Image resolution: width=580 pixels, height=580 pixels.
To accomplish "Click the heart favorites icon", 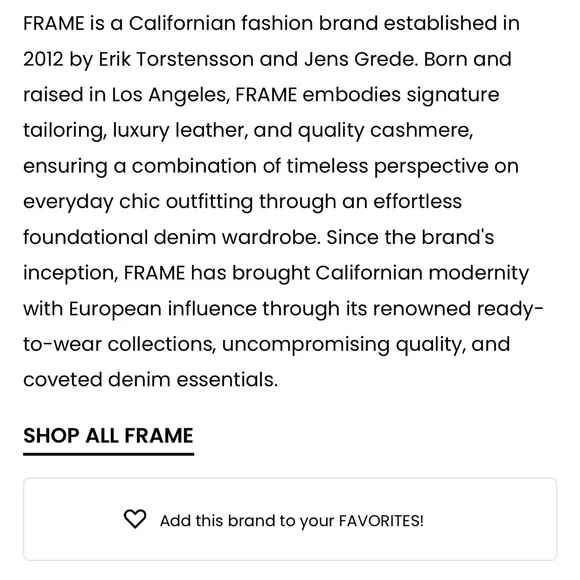I will click(x=135, y=519).
